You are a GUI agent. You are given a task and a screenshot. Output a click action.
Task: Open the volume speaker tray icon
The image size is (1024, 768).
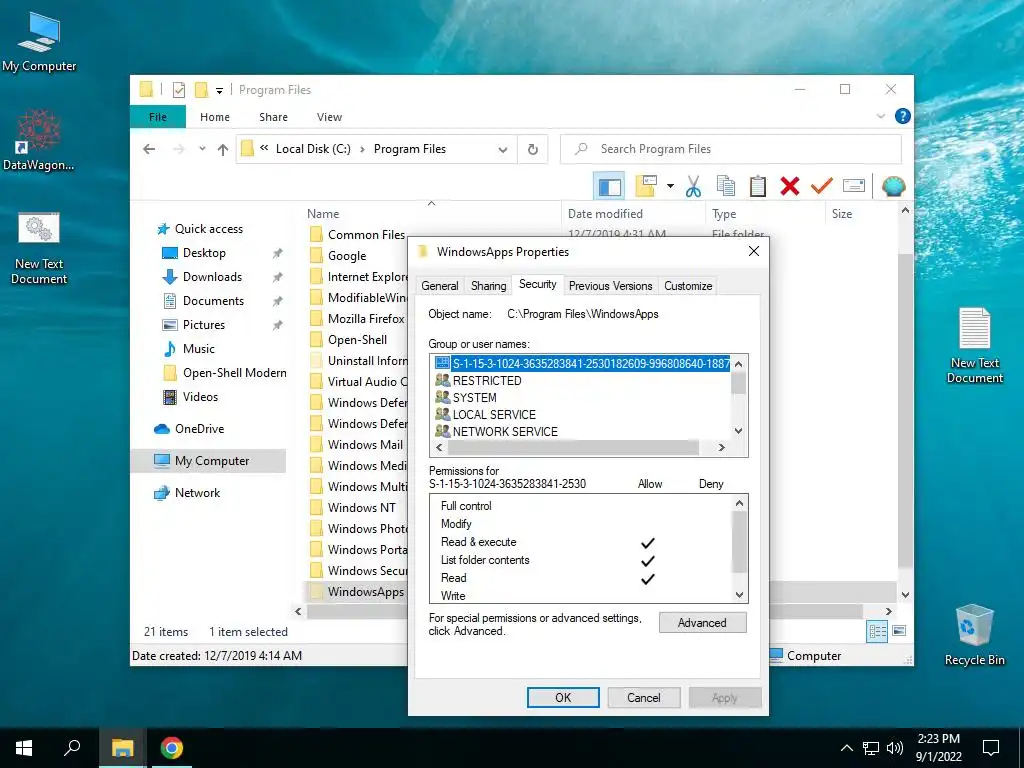tap(895, 748)
